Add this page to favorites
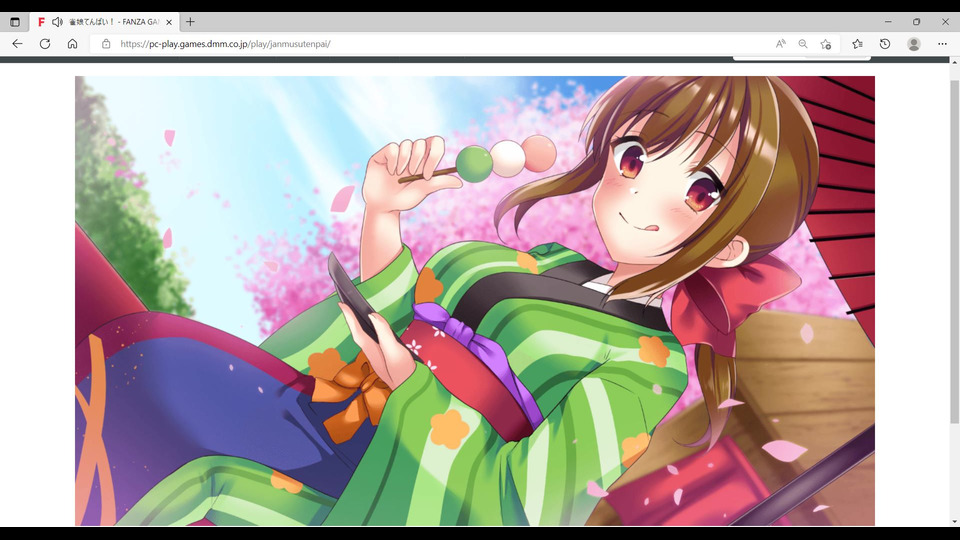The image size is (960, 540). pos(825,44)
